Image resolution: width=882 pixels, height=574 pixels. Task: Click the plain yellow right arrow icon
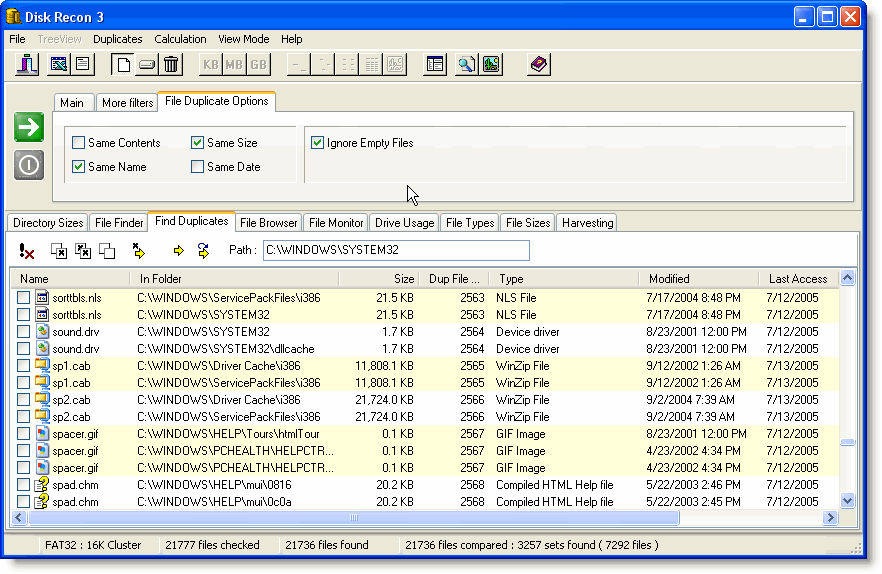coord(179,251)
